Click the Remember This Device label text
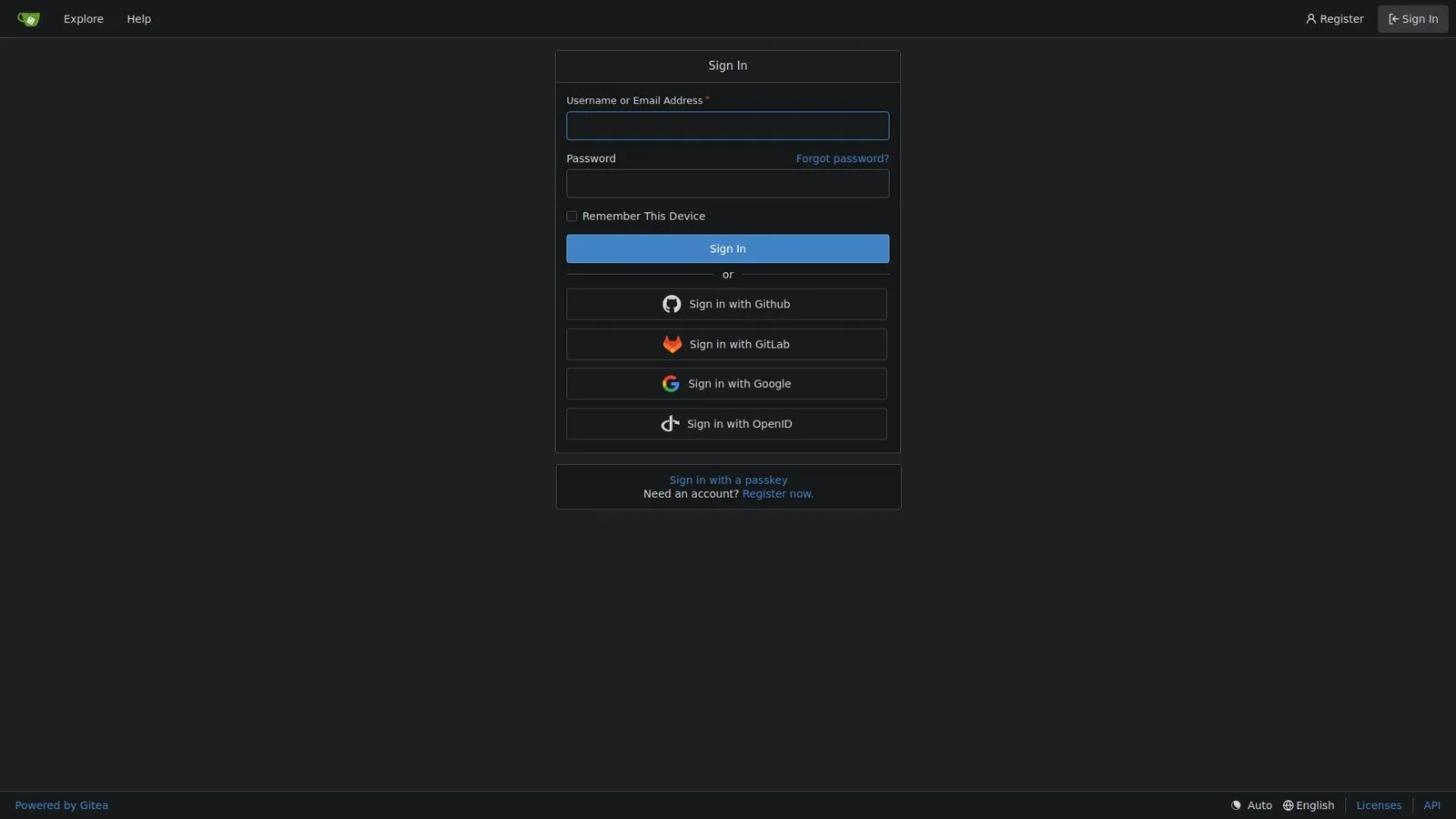Viewport: 1456px width, 819px height. pyautogui.click(x=644, y=217)
